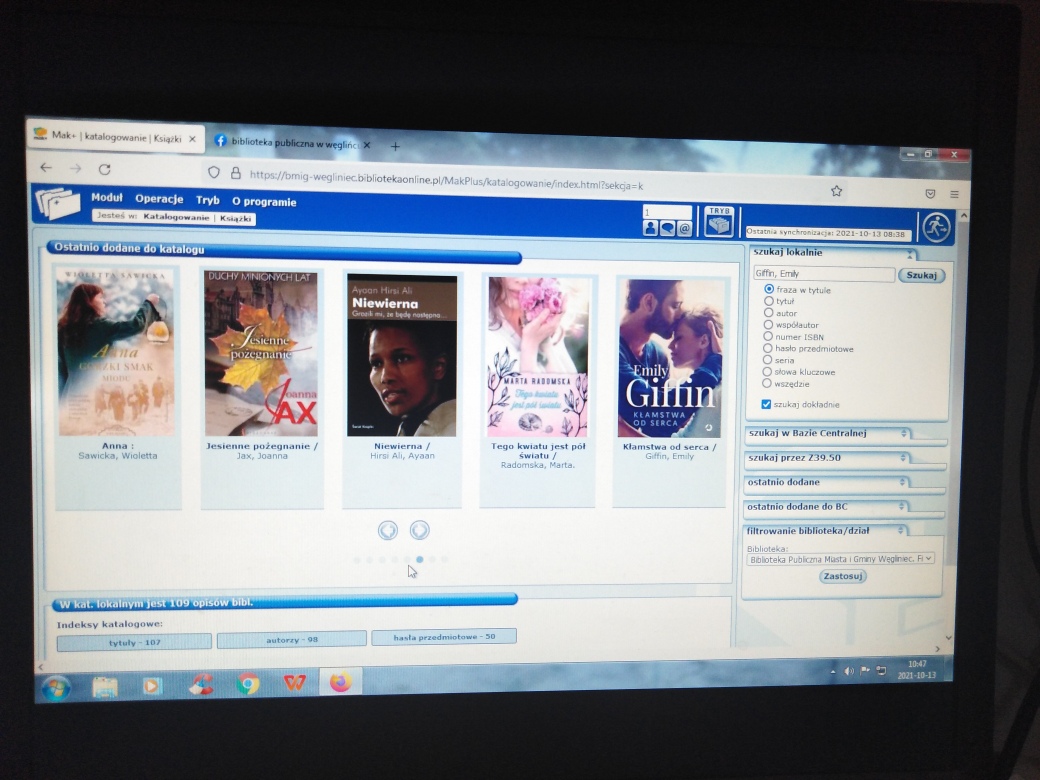Launch CCleaner from the taskbar

tap(201, 684)
